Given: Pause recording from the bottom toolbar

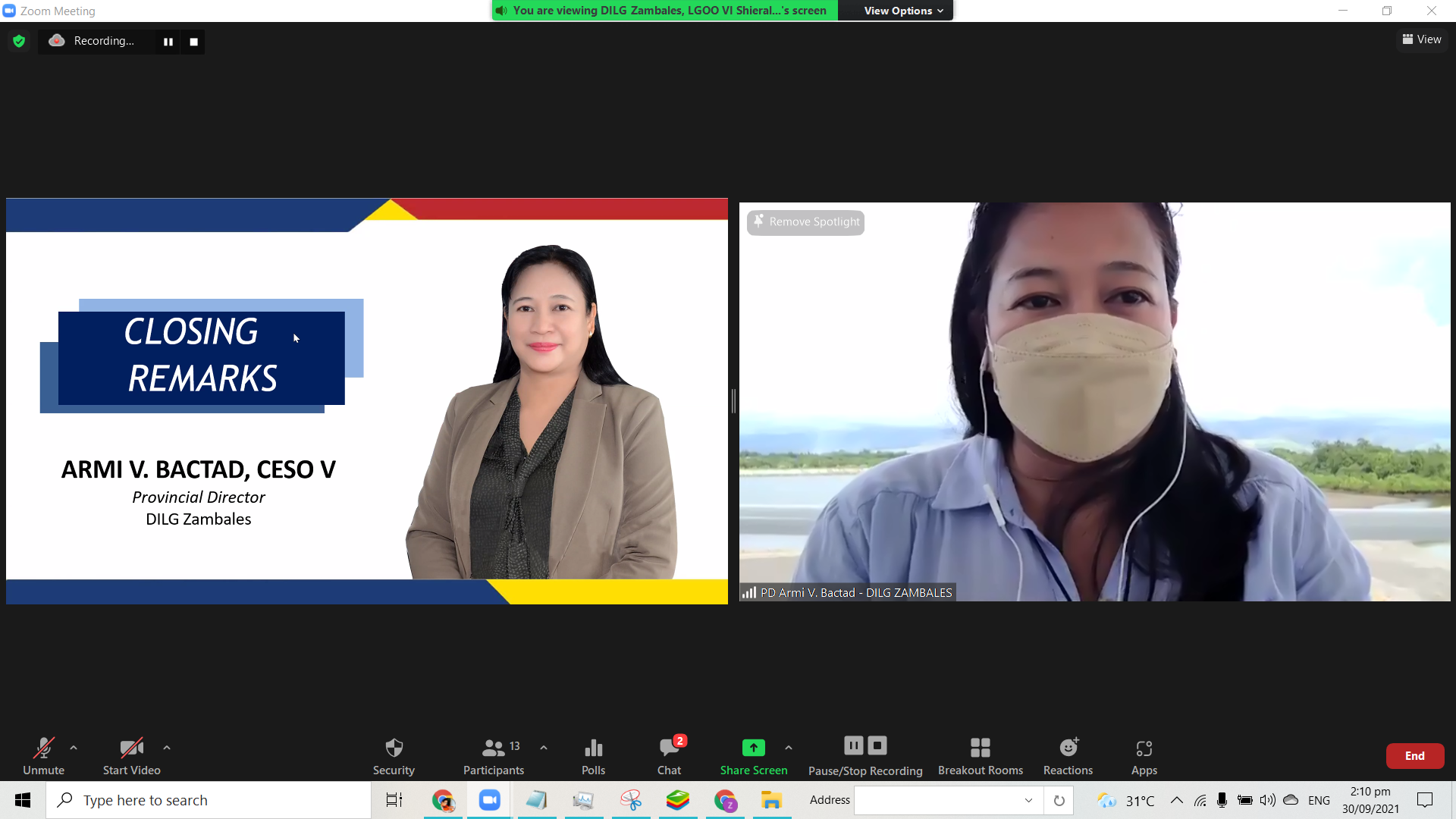Looking at the screenshot, I should tap(854, 745).
